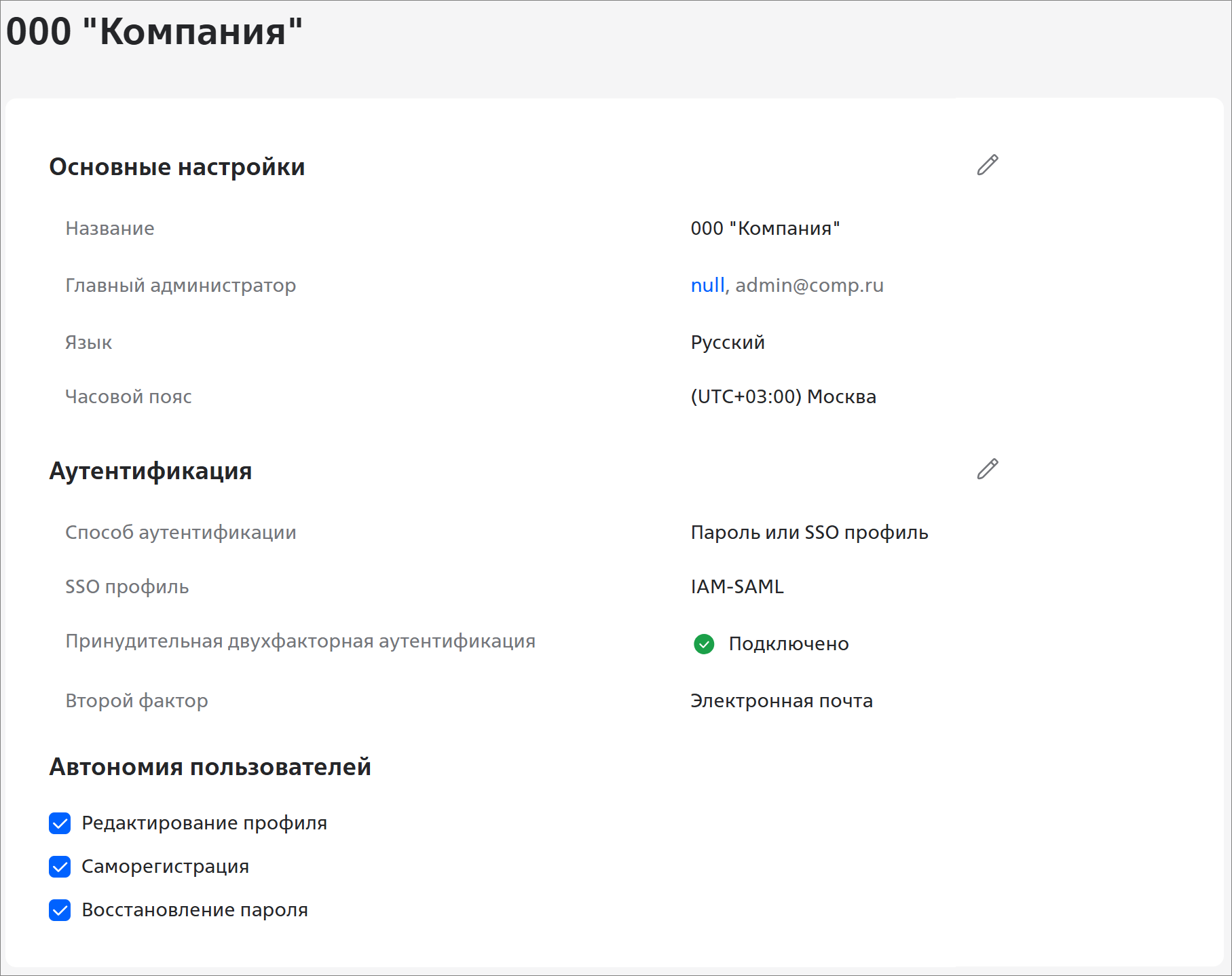The height and width of the screenshot is (976, 1232).
Task: Open the blue null administrator link
Action: coord(707,286)
